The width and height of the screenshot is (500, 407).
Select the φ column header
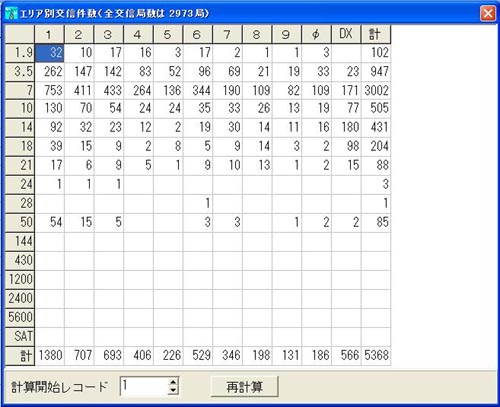(x=316, y=34)
